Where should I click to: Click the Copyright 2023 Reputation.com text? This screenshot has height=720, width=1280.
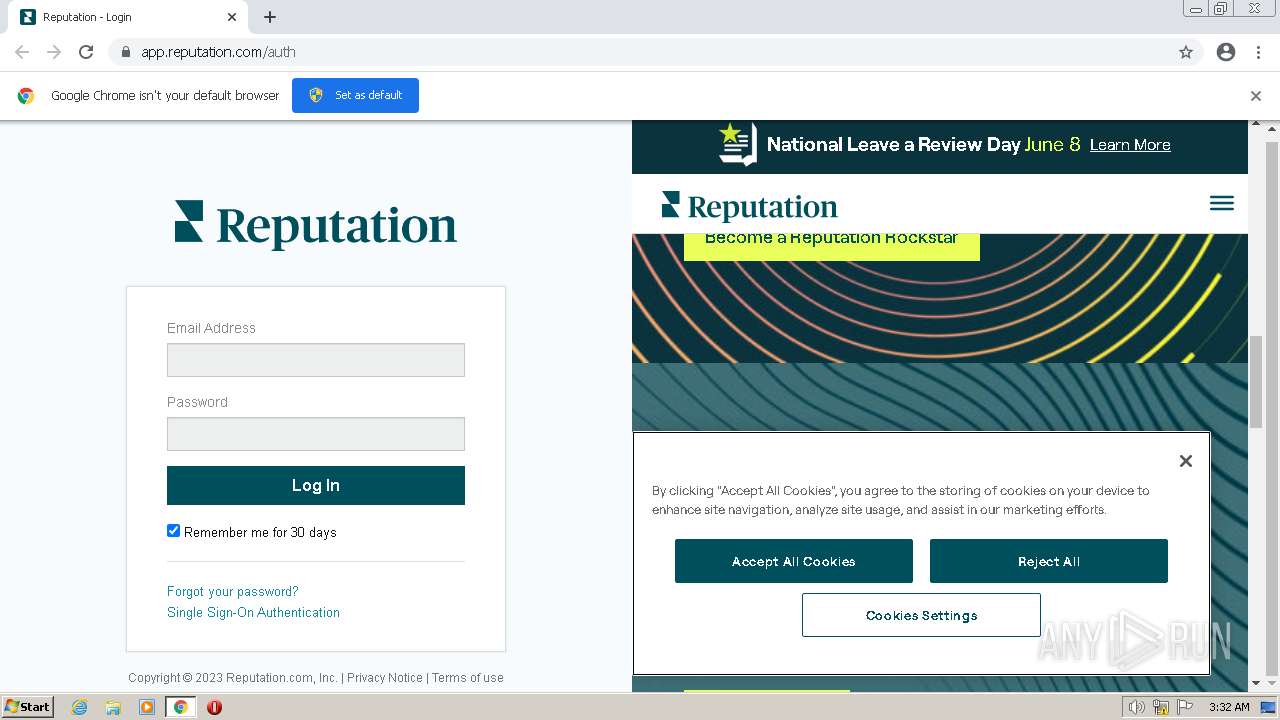tap(233, 677)
